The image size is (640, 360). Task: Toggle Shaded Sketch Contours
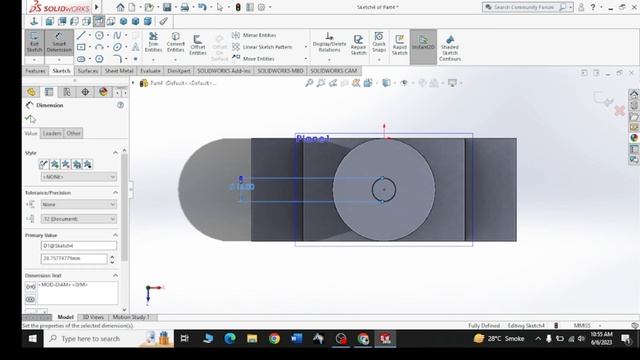(450, 48)
